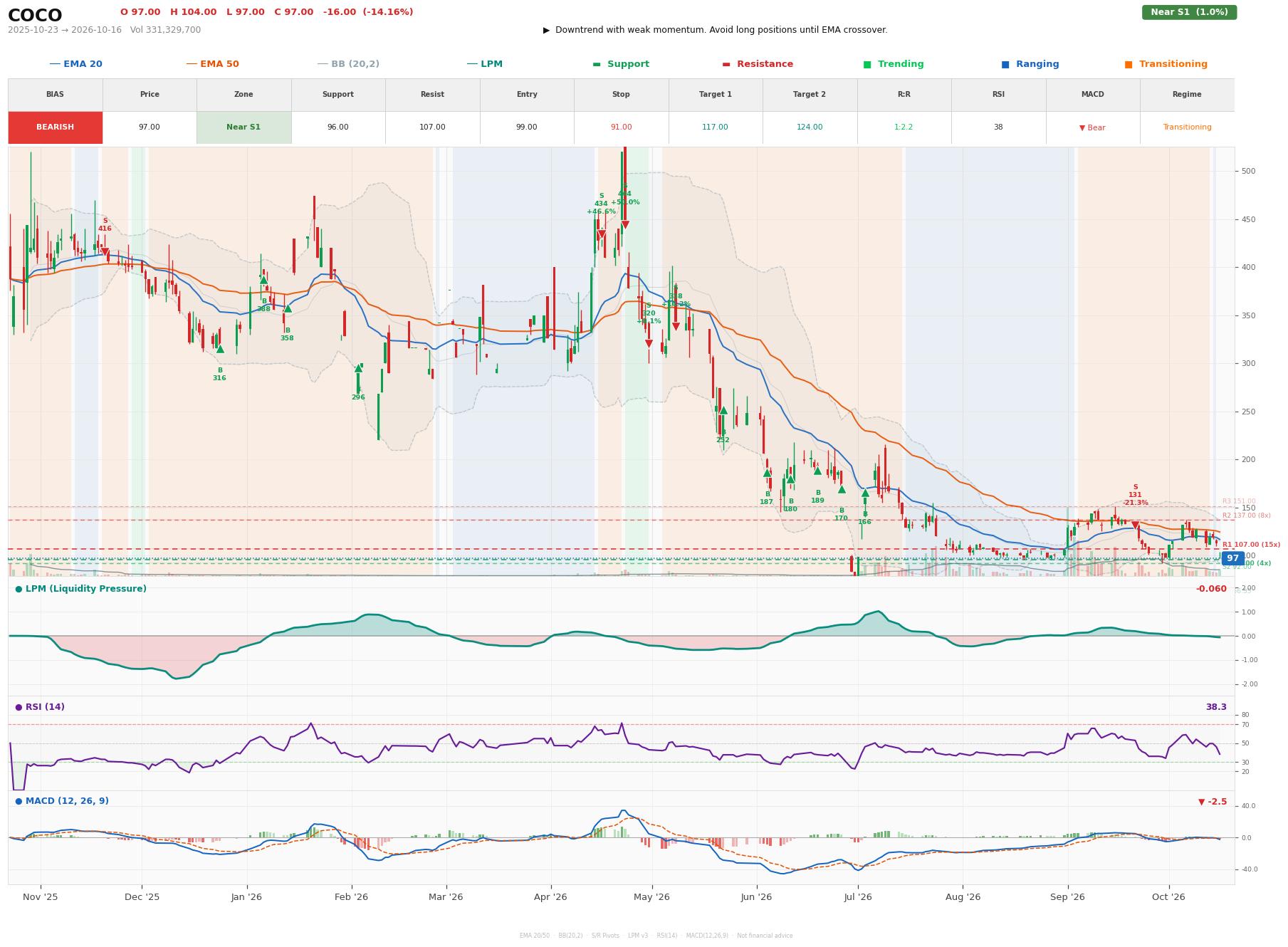Click the MACD (12, 26, 9) panel title
1288x947 pixels.
point(62,801)
